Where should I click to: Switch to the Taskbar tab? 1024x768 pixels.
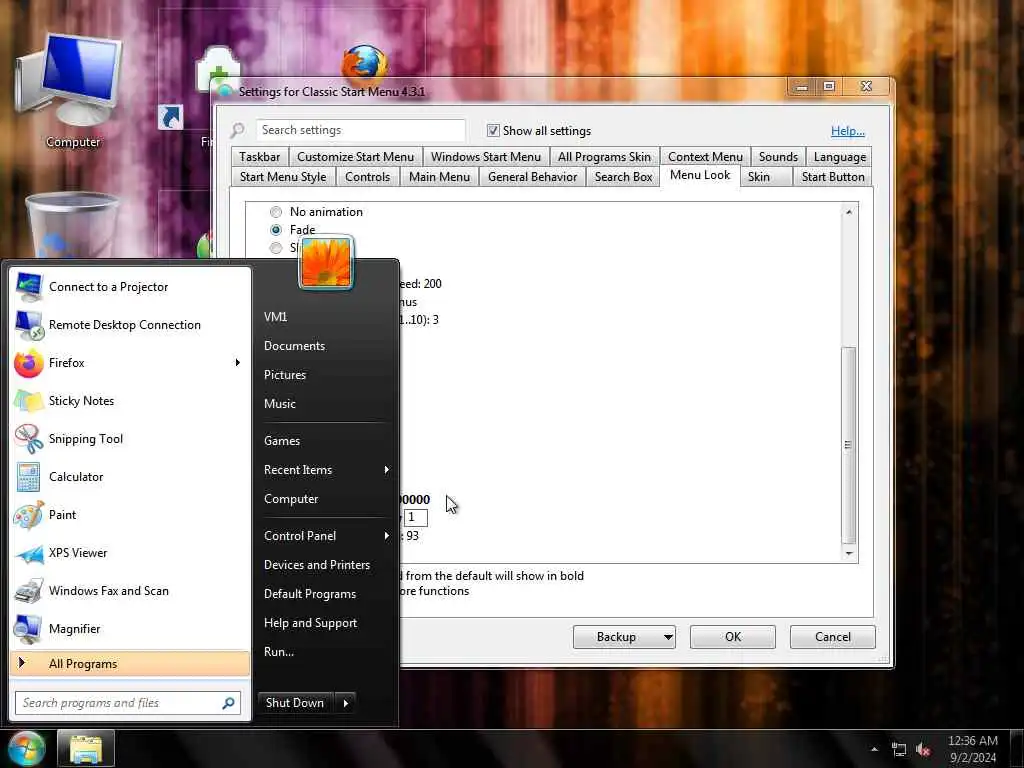click(x=259, y=157)
